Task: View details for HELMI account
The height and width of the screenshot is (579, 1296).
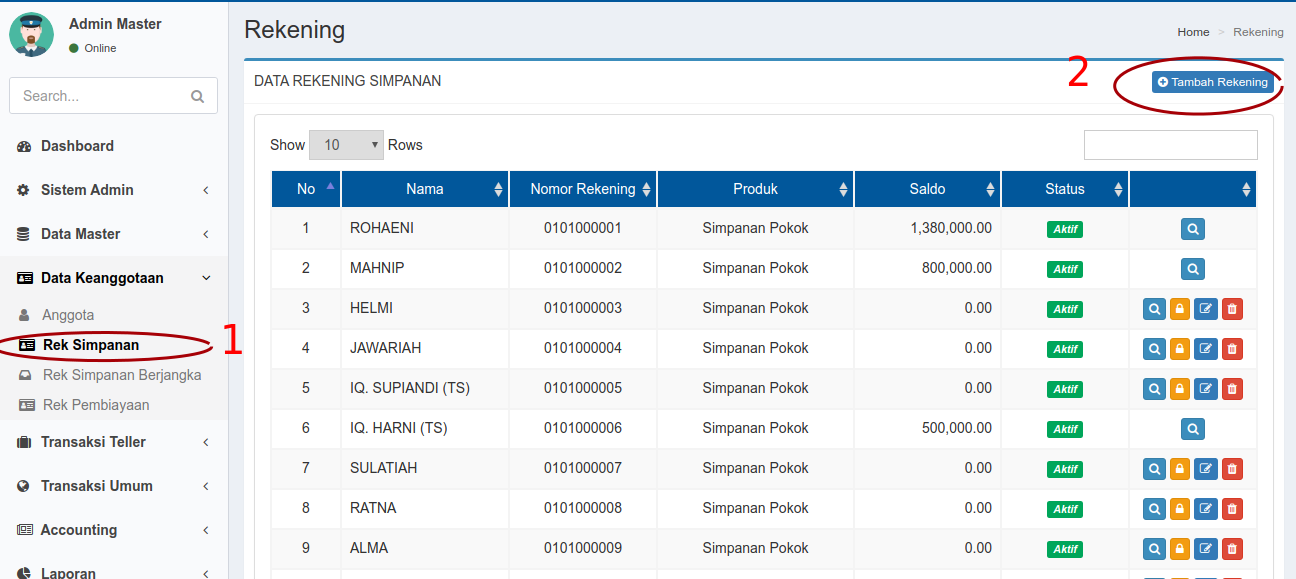Action: pyautogui.click(x=1154, y=309)
